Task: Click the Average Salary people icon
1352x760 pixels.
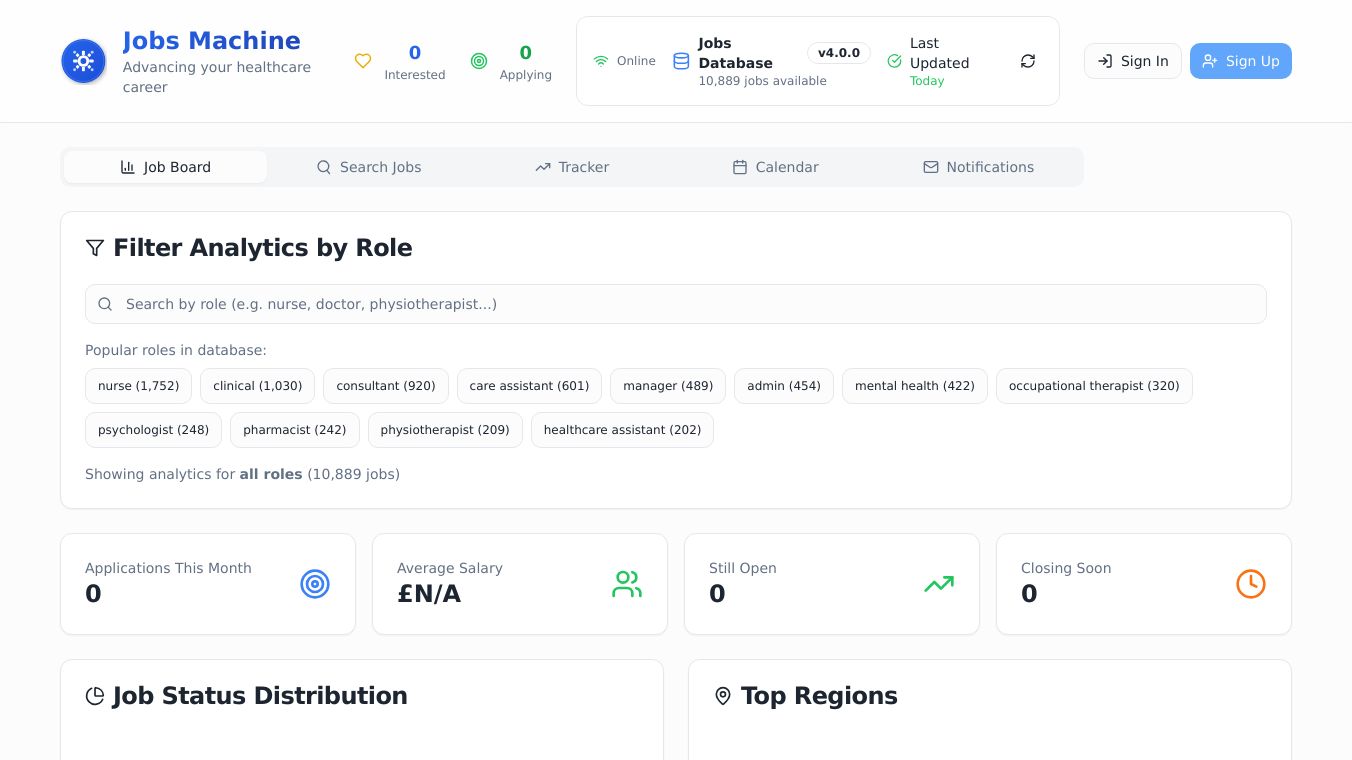Action: [x=627, y=584]
